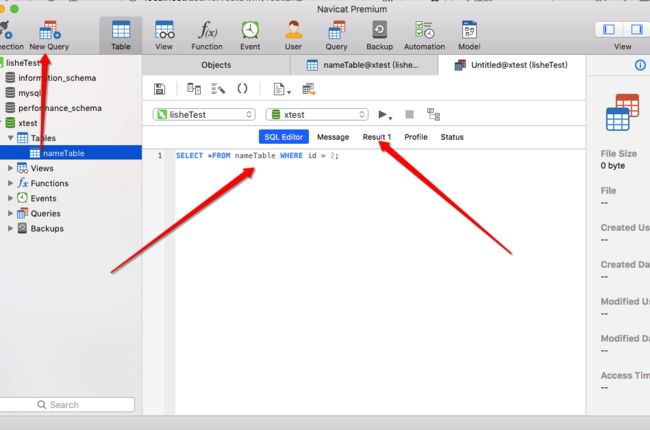
Task: Open the text document dropdown icon
Action: tap(281, 89)
